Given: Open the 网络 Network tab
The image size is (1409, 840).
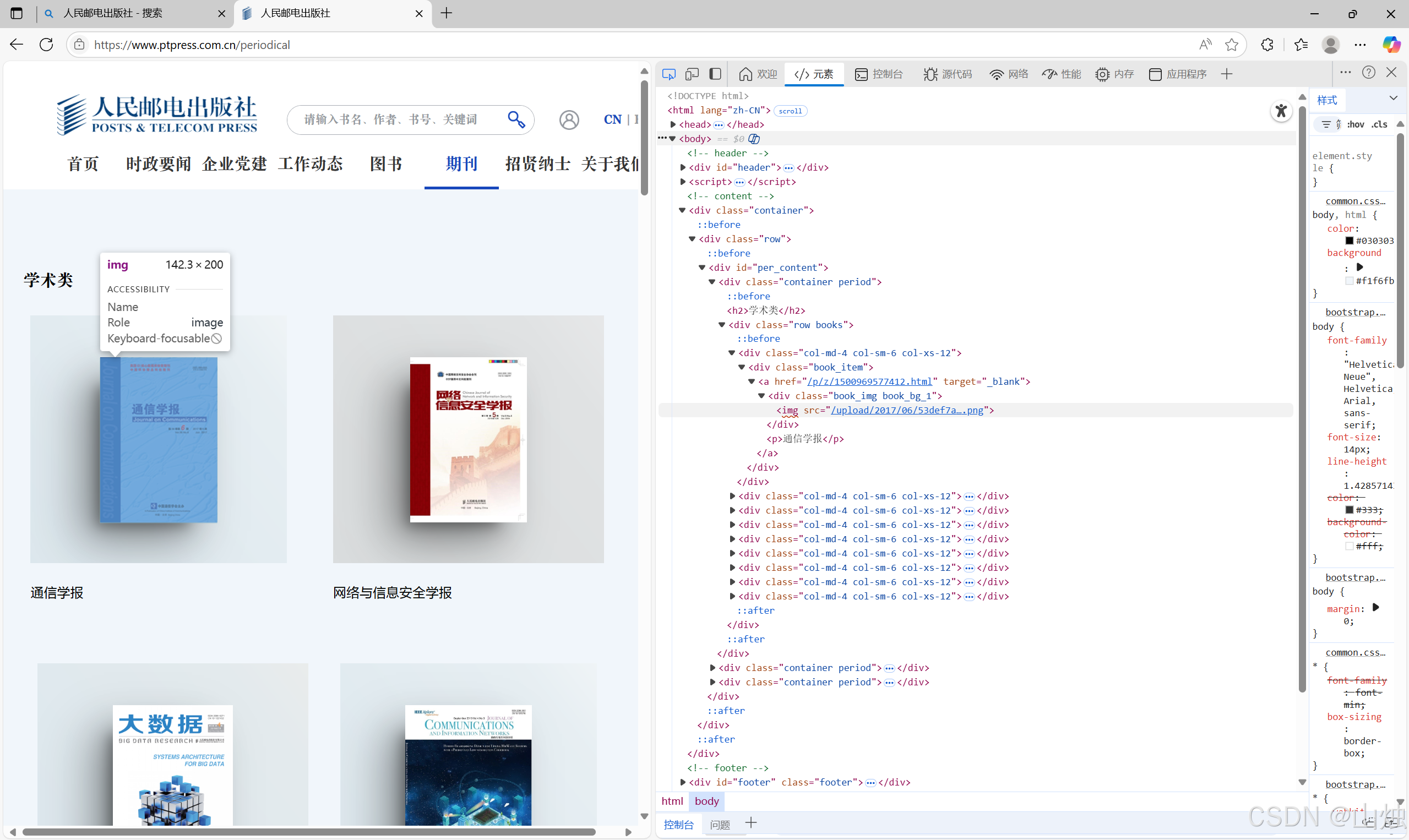Looking at the screenshot, I should [1009, 74].
